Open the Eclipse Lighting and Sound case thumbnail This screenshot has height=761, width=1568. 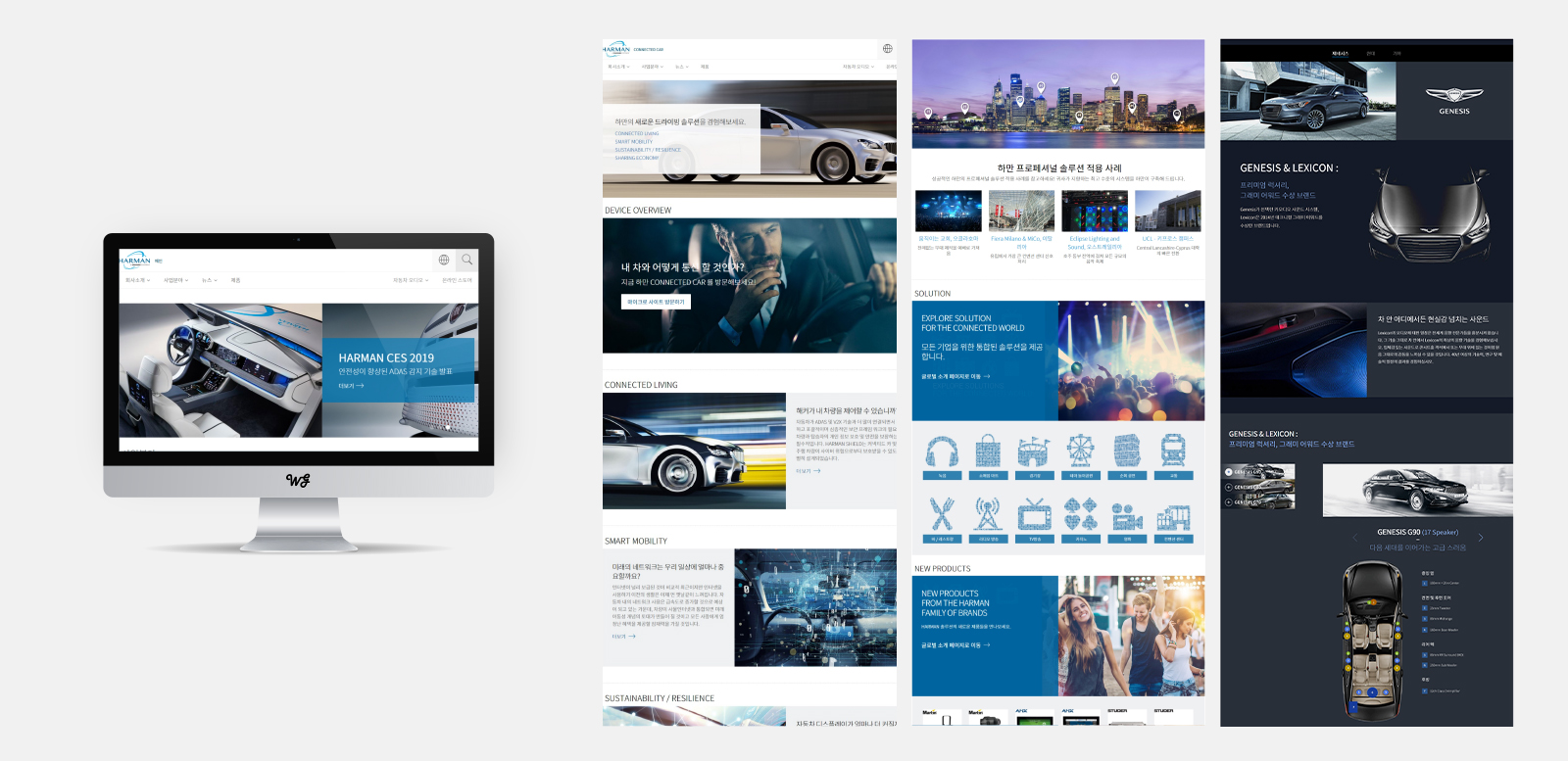(x=1095, y=212)
